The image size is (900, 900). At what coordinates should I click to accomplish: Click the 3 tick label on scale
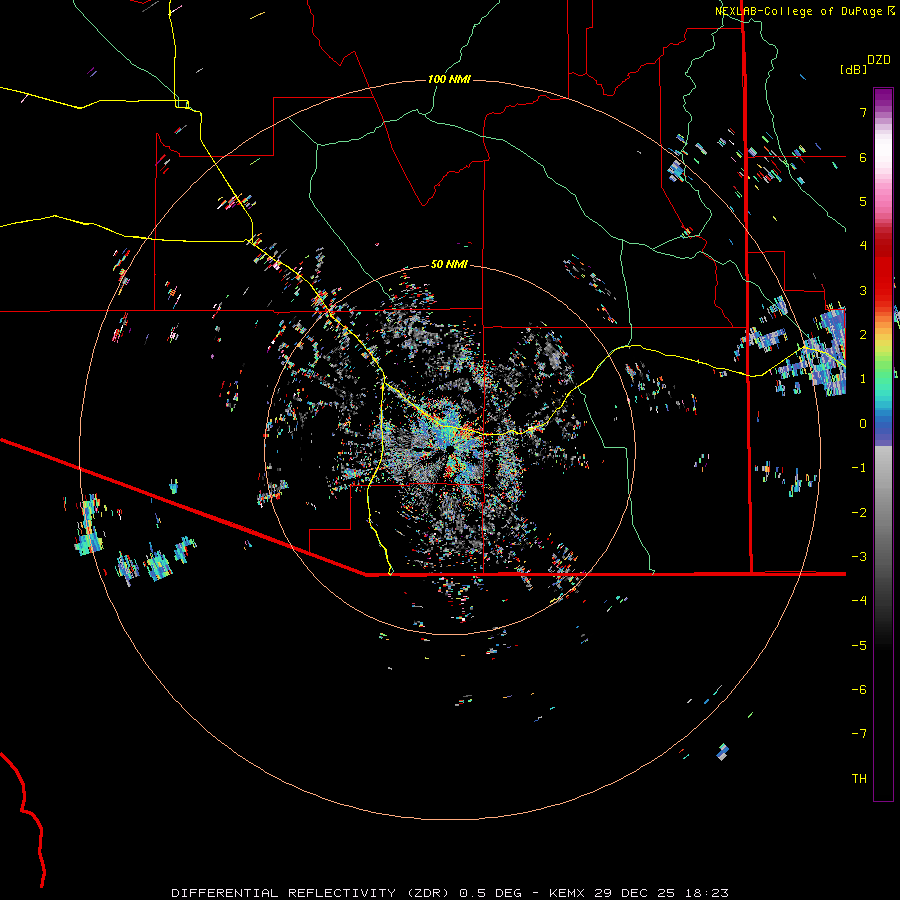(x=863, y=290)
